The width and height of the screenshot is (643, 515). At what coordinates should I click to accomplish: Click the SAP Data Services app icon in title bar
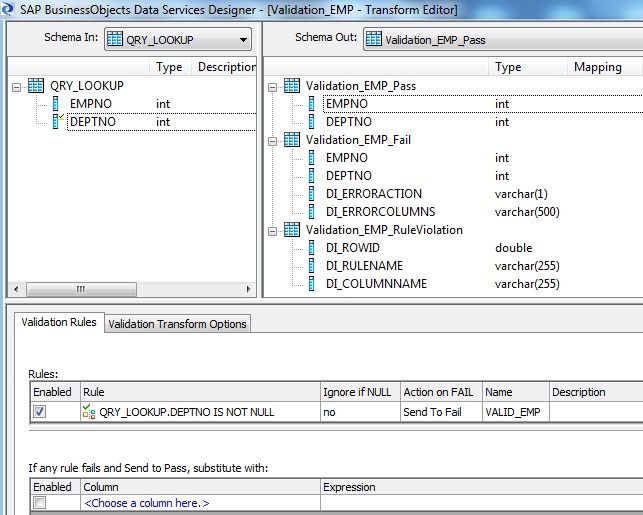[x=7, y=9]
